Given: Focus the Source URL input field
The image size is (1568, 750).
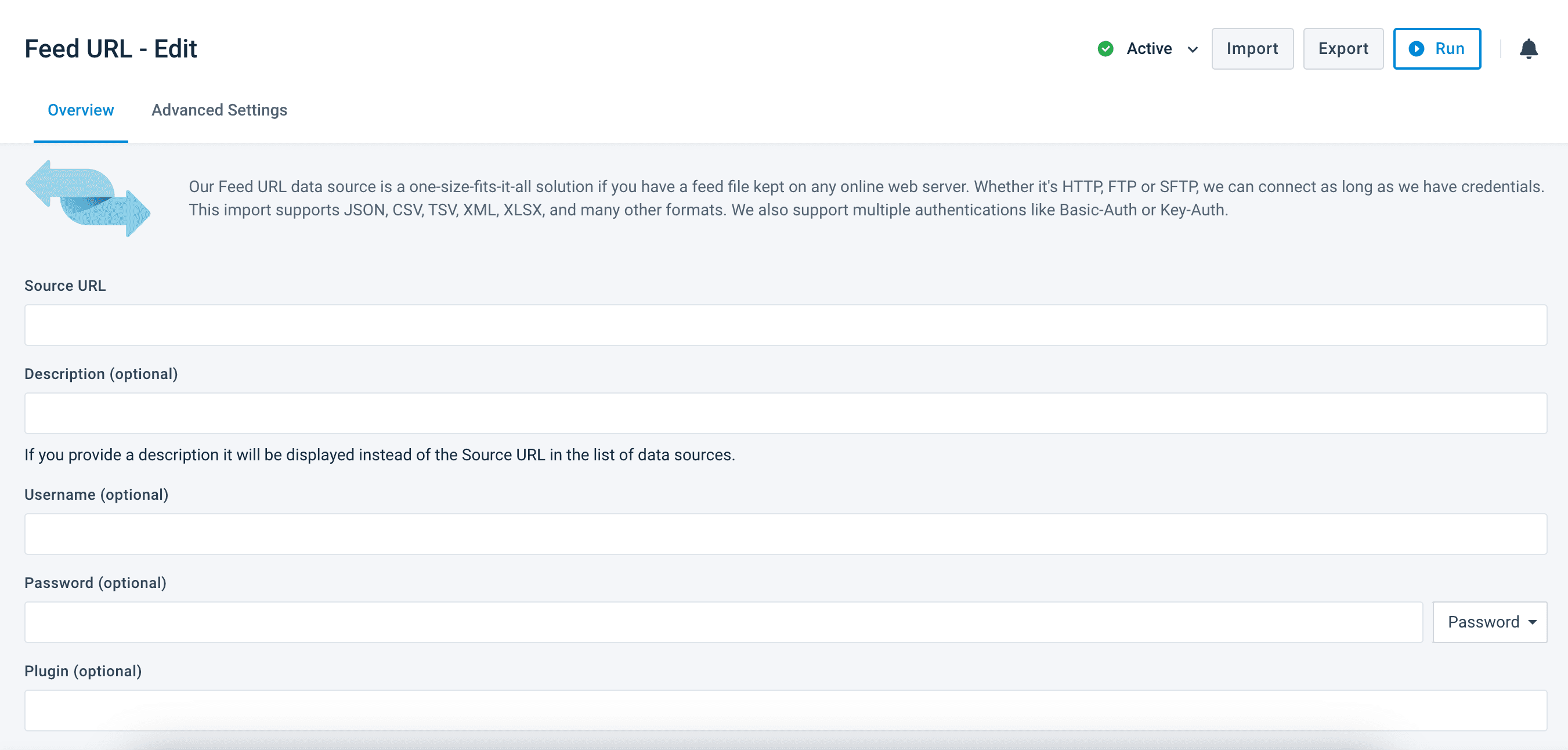Looking at the screenshot, I should point(785,325).
